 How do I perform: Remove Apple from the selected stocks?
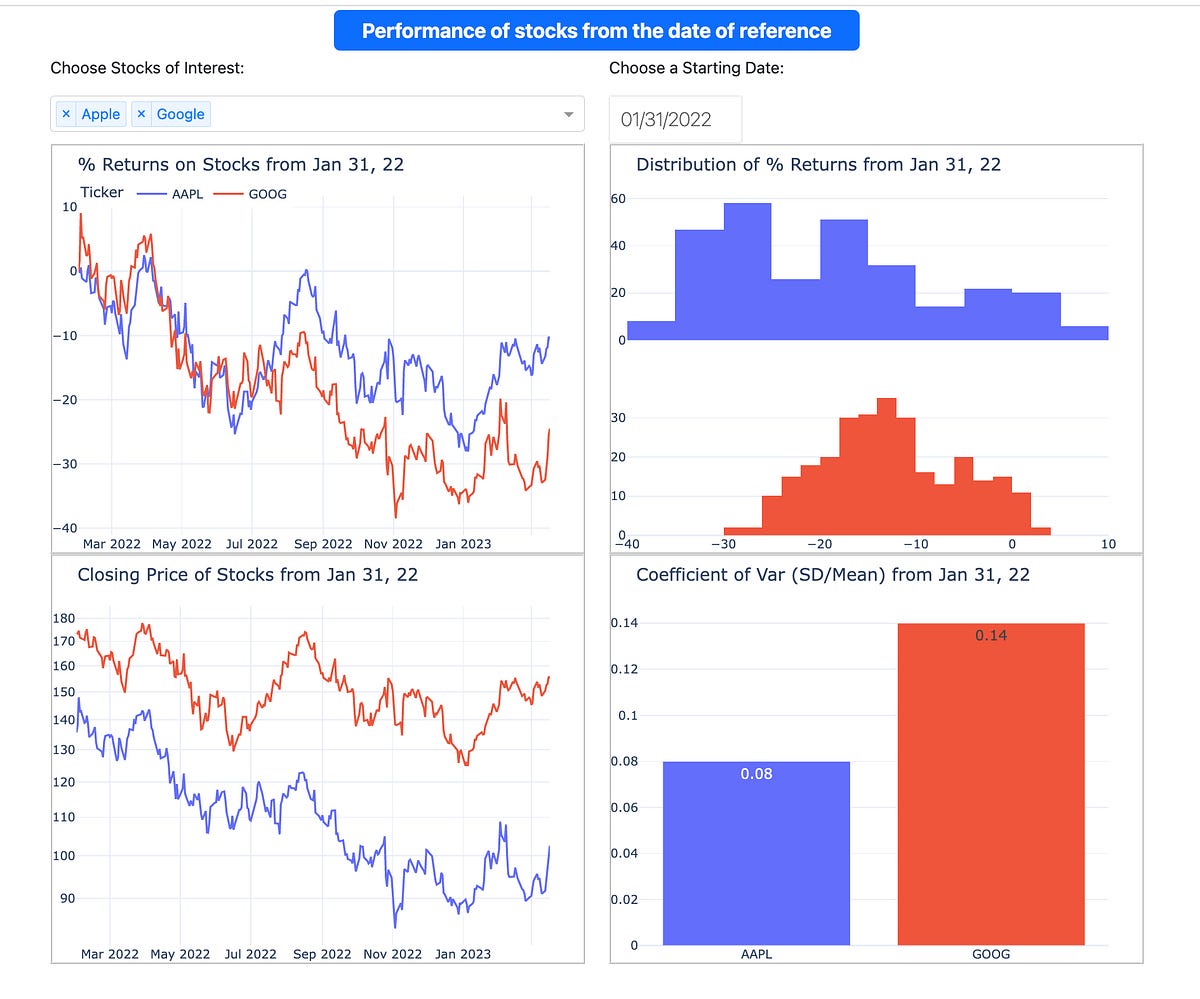click(x=65, y=114)
